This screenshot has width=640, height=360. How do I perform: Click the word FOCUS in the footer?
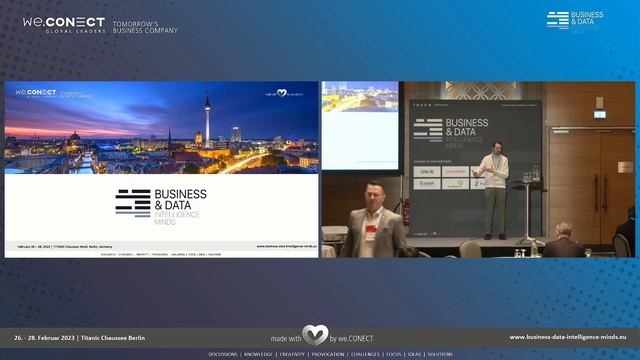click(393, 354)
